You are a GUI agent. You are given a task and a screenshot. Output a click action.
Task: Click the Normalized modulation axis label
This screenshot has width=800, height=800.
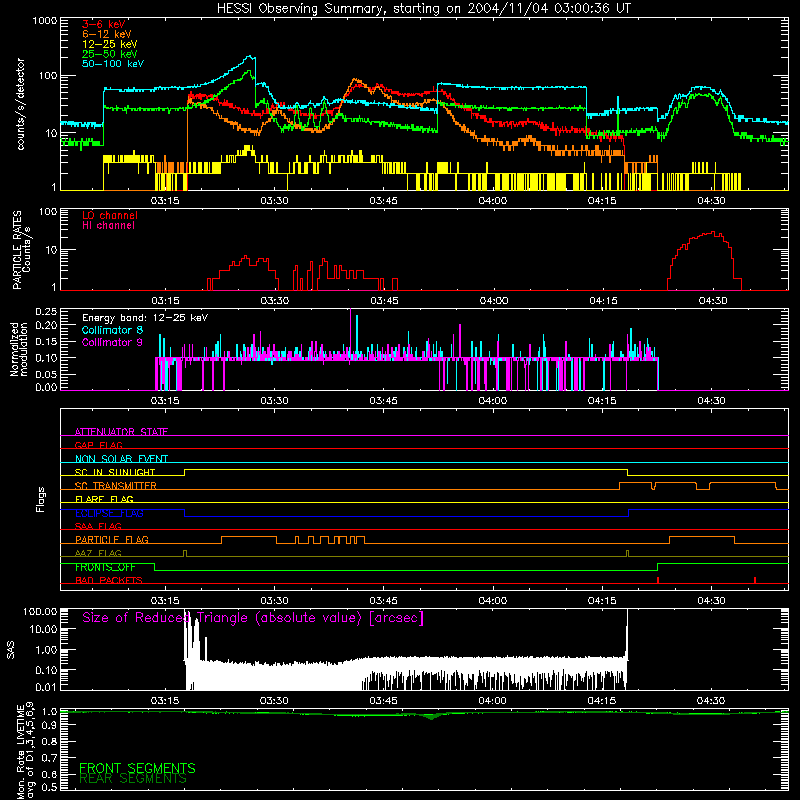(19, 349)
